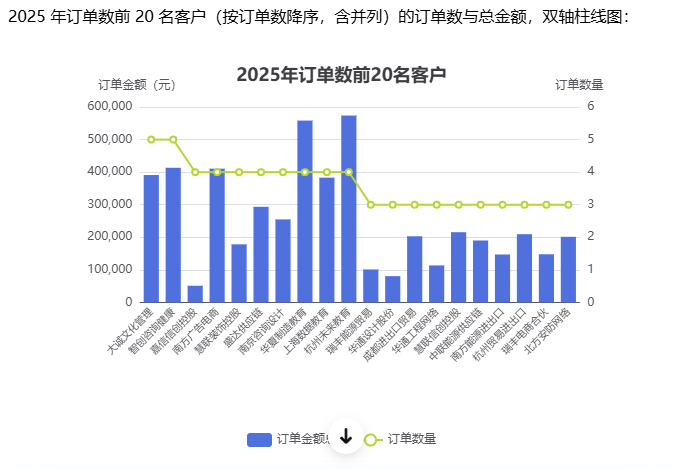Click the right axis title 订单数量
This screenshot has height=469, width=679.
coord(579,85)
